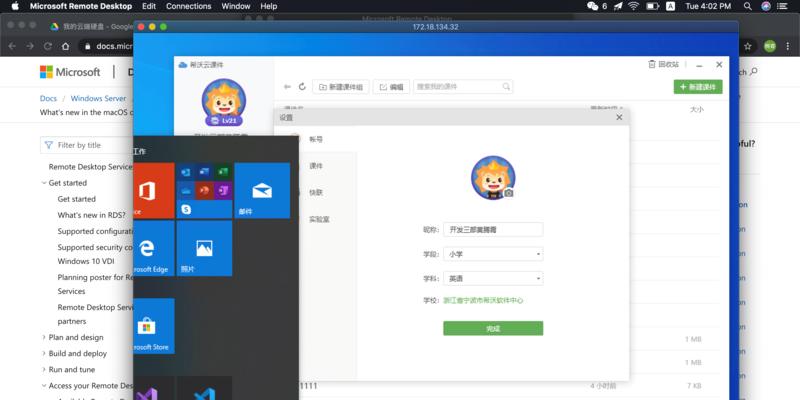800x400 pixels.
Task: Open the Excel mini tile
Action: click(x=223, y=172)
